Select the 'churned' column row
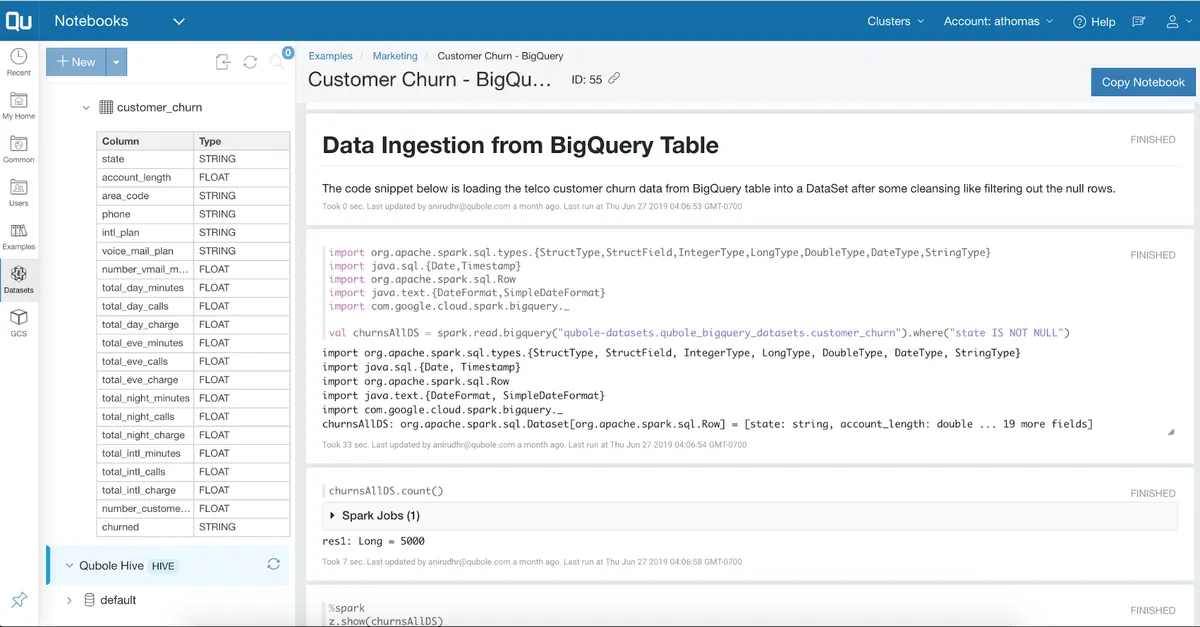Screen dimensions: 1200x627 pos(193,527)
